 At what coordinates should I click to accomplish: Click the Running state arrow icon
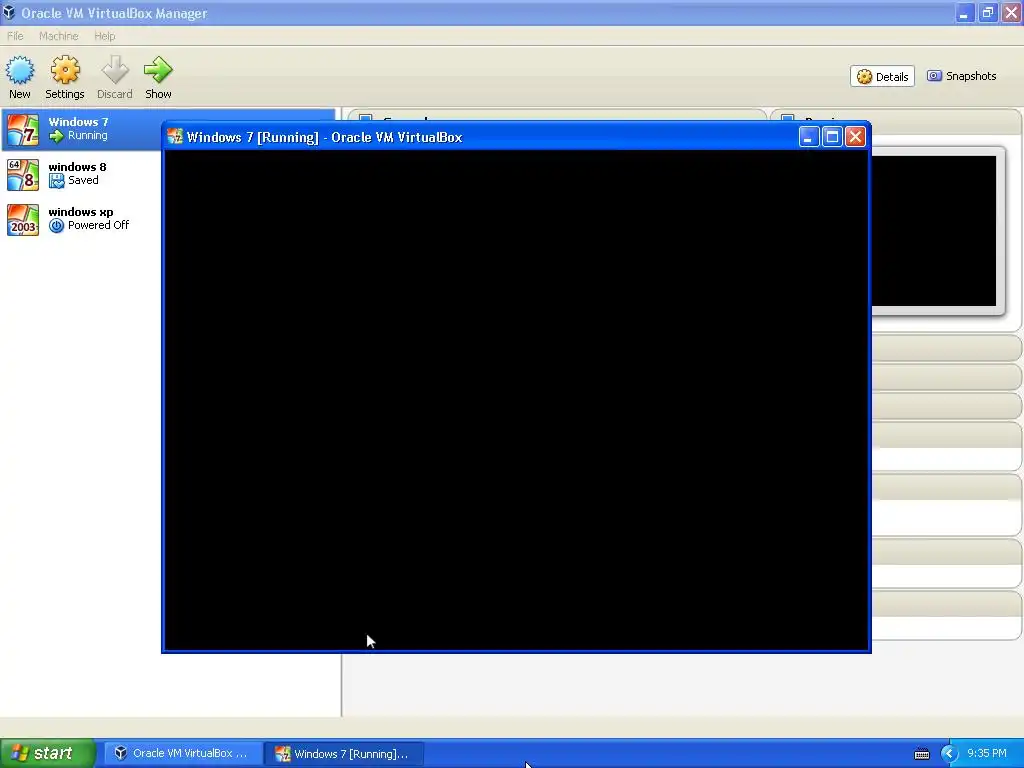(57, 136)
